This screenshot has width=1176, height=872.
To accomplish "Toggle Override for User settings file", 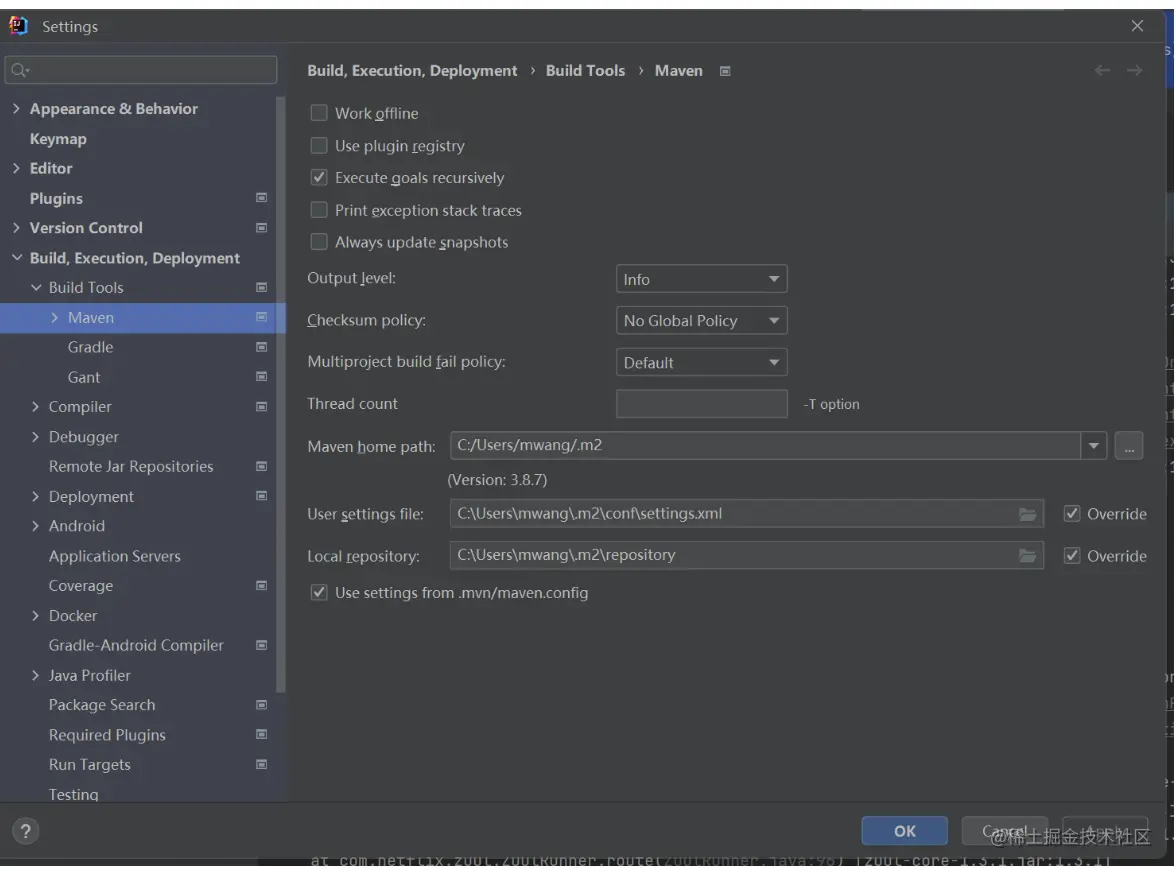I will tap(1072, 514).
